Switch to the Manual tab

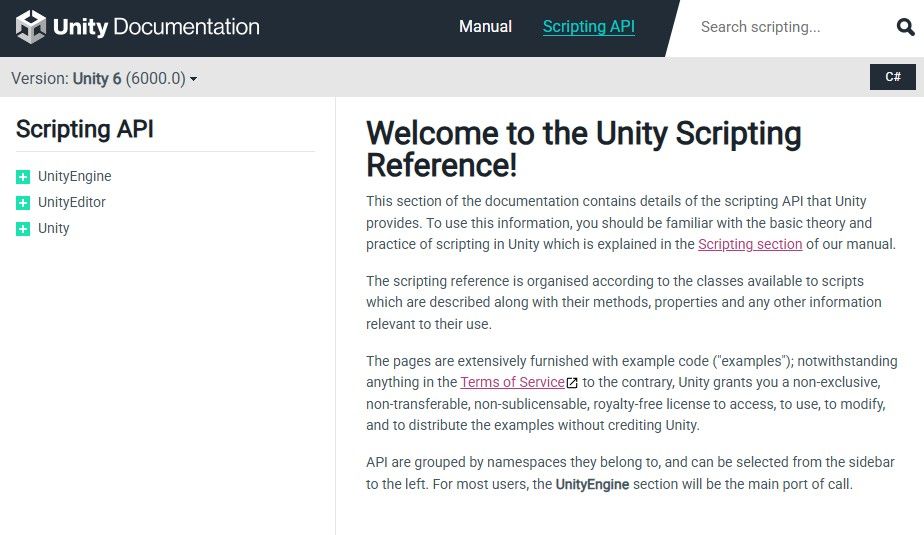(x=485, y=27)
